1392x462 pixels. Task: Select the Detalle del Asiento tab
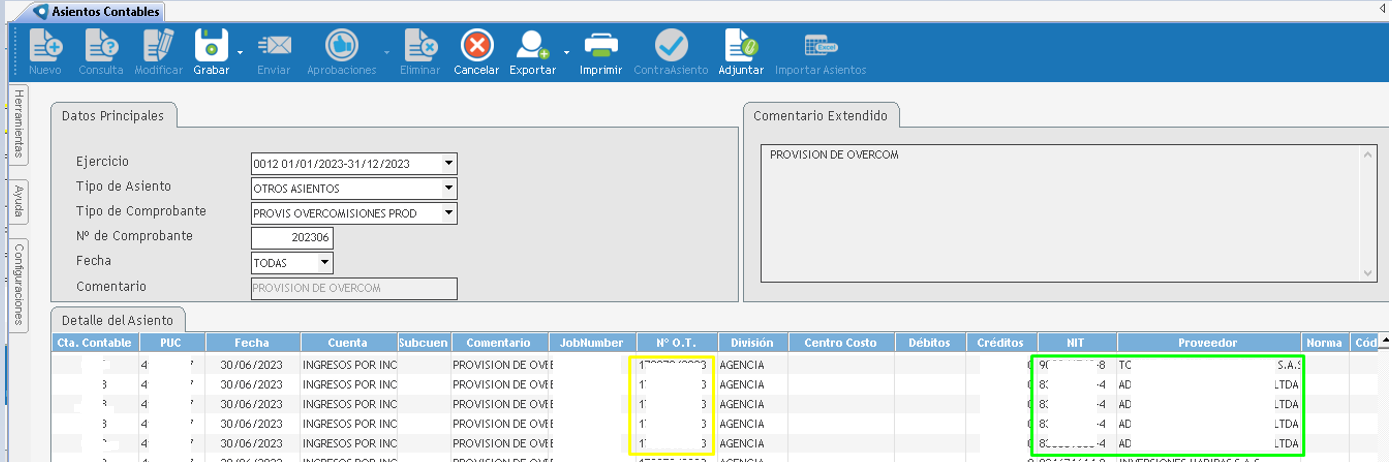[118, 320]
